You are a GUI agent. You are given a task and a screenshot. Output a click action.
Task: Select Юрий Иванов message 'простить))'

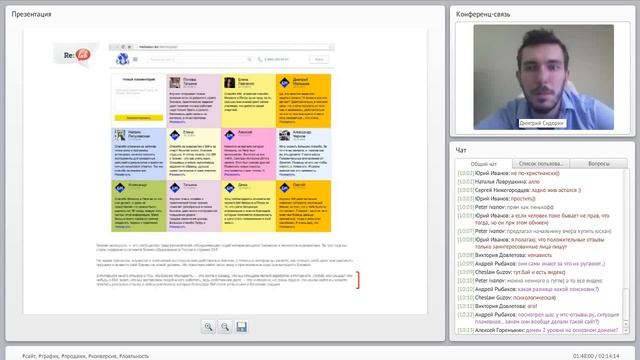[523, 199]
